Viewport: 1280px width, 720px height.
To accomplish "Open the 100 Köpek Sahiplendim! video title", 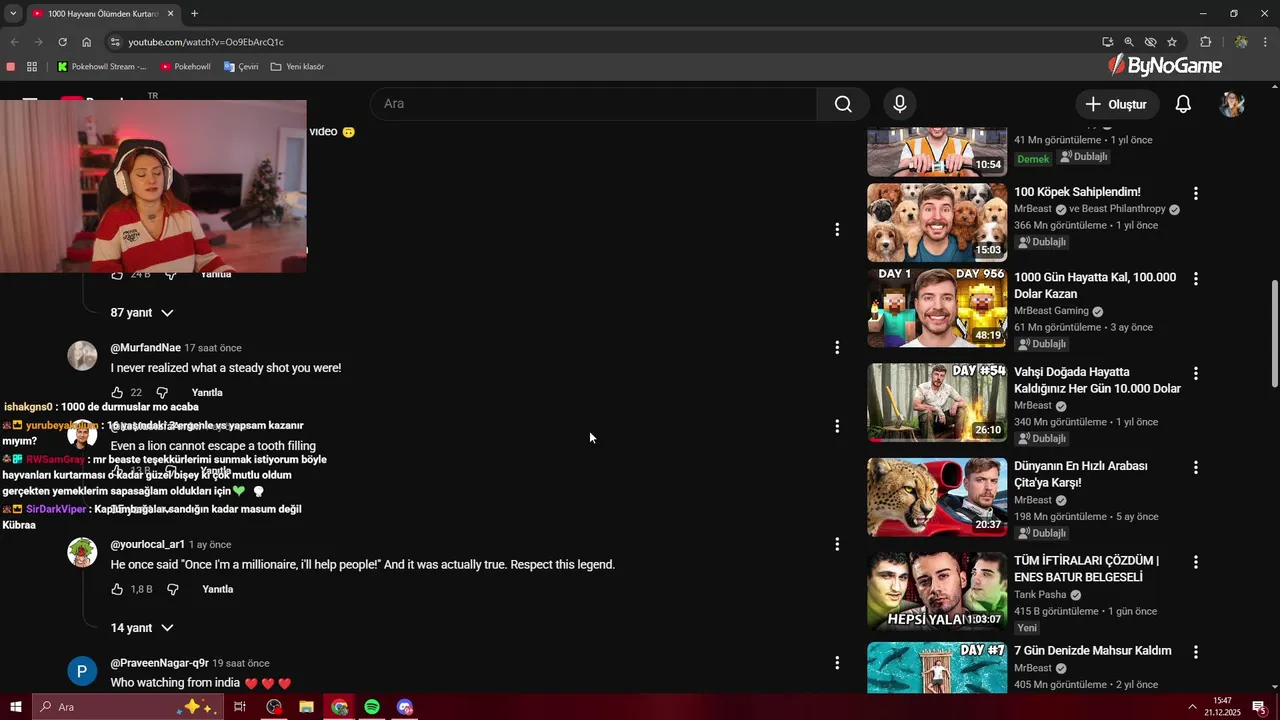I will [x=1077, y=192].
